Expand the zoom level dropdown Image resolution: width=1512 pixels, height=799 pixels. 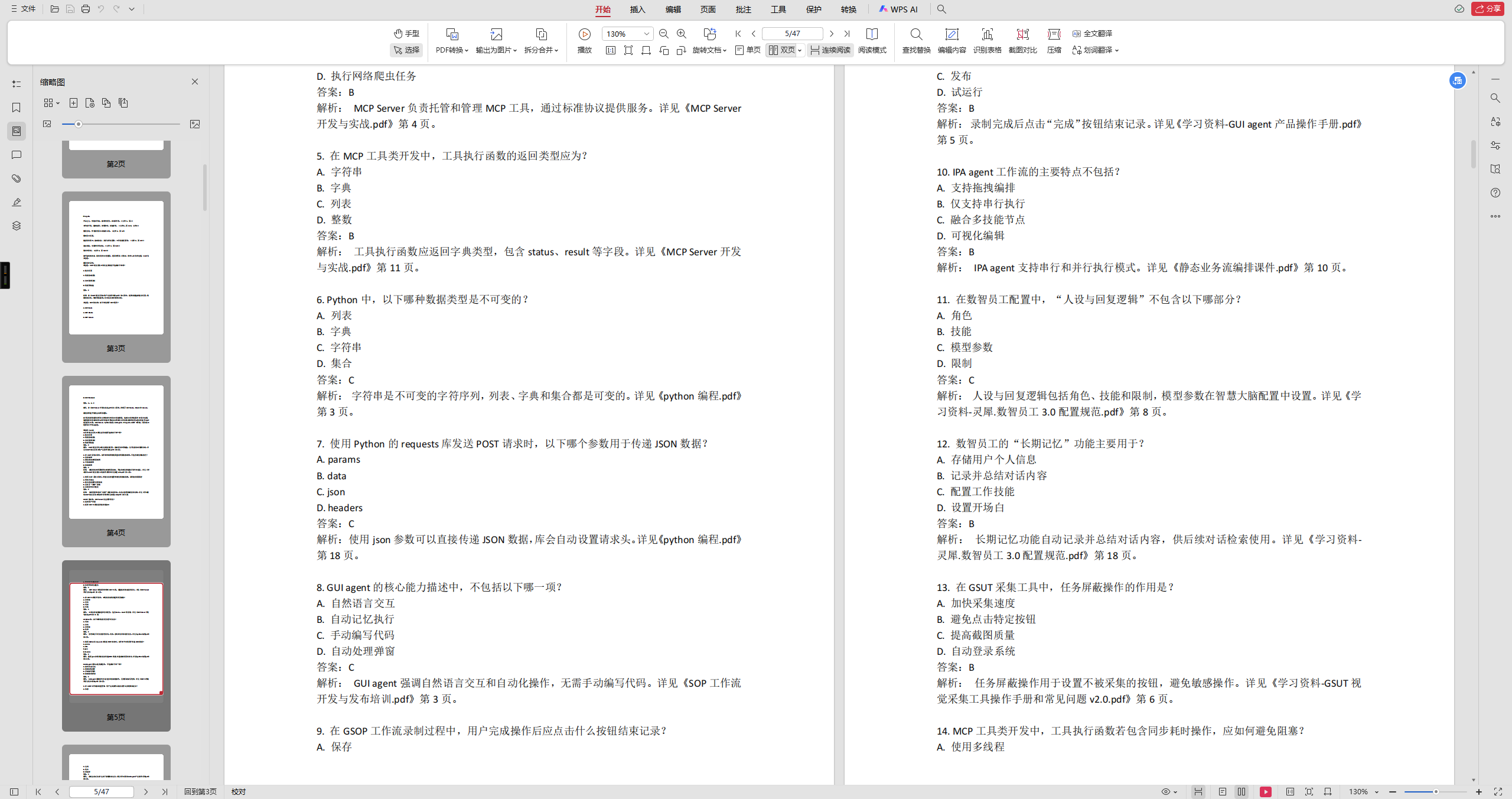[647, 34]
